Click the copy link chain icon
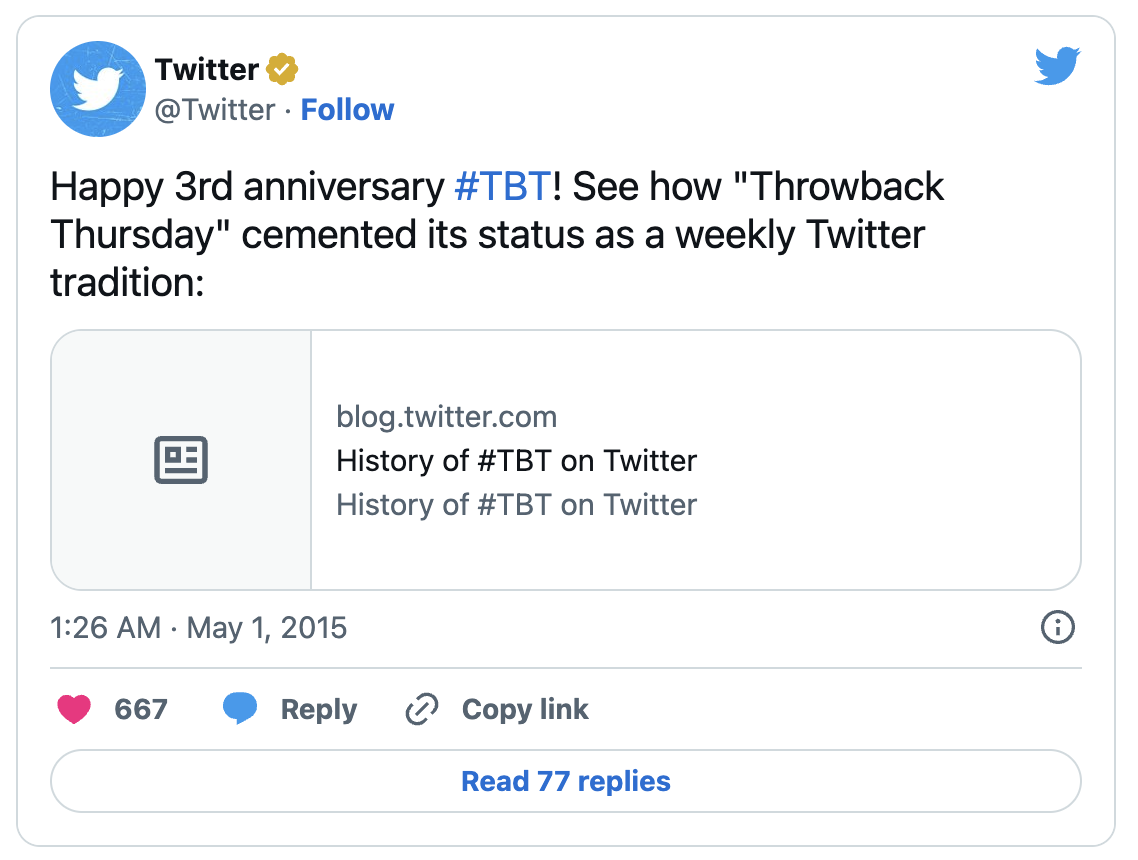This screenshot has height=860, width=1138. click(x=422, y=710)
